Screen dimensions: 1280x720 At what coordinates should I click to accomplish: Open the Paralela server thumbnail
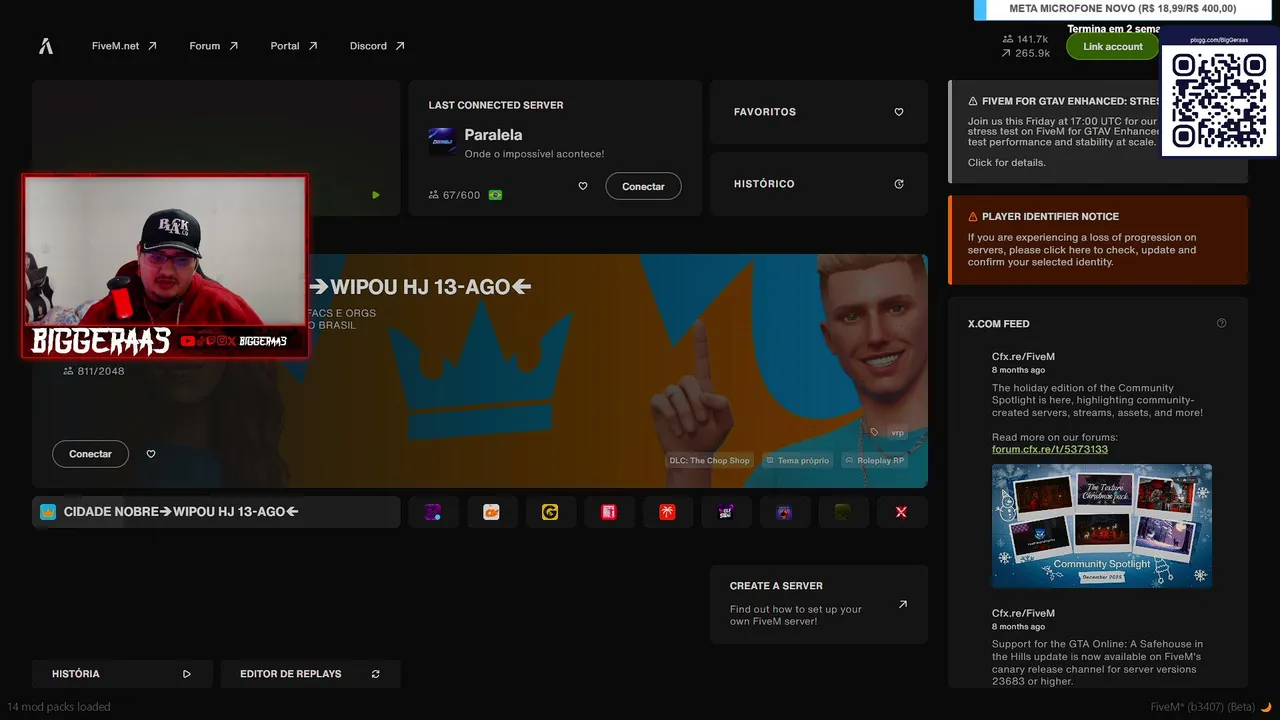point(443,142)
